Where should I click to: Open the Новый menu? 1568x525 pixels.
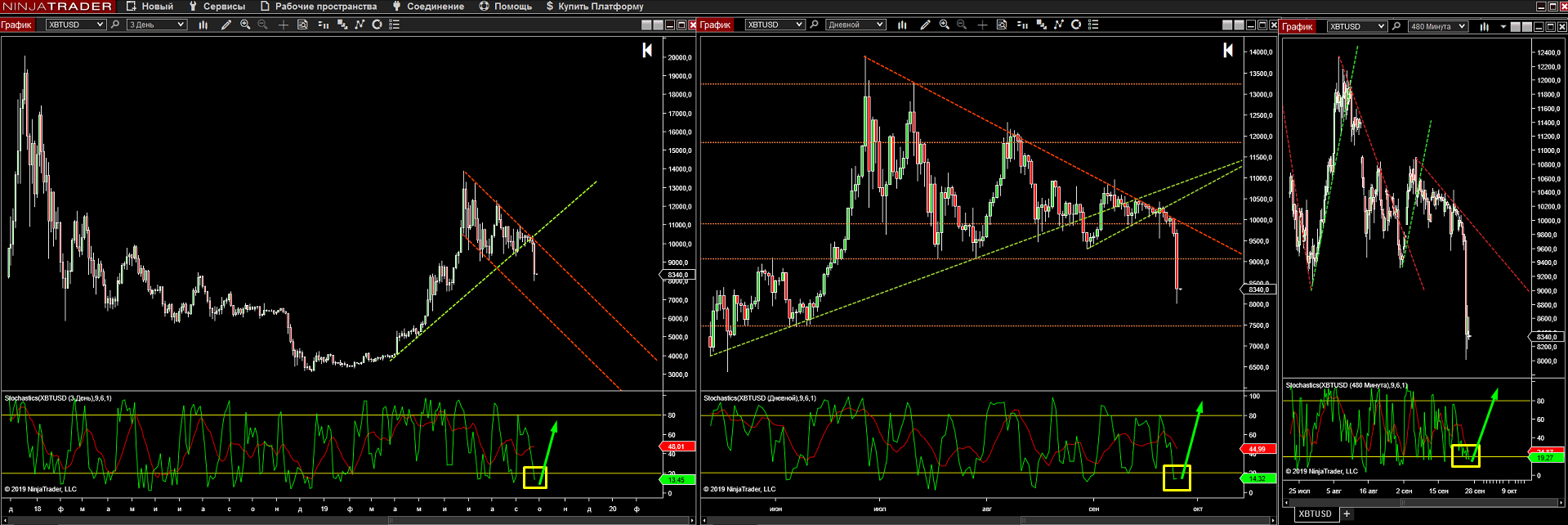[x=150, y=6]
